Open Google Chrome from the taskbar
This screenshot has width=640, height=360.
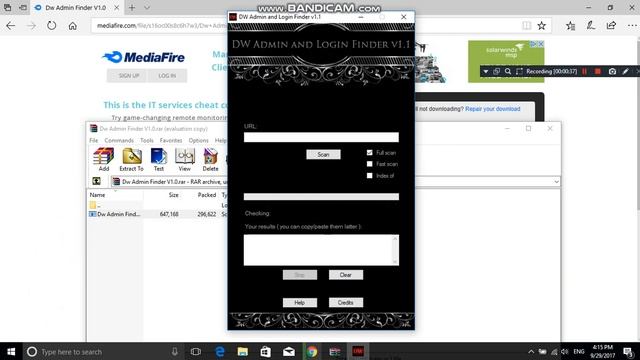click(x=312, y=351)
